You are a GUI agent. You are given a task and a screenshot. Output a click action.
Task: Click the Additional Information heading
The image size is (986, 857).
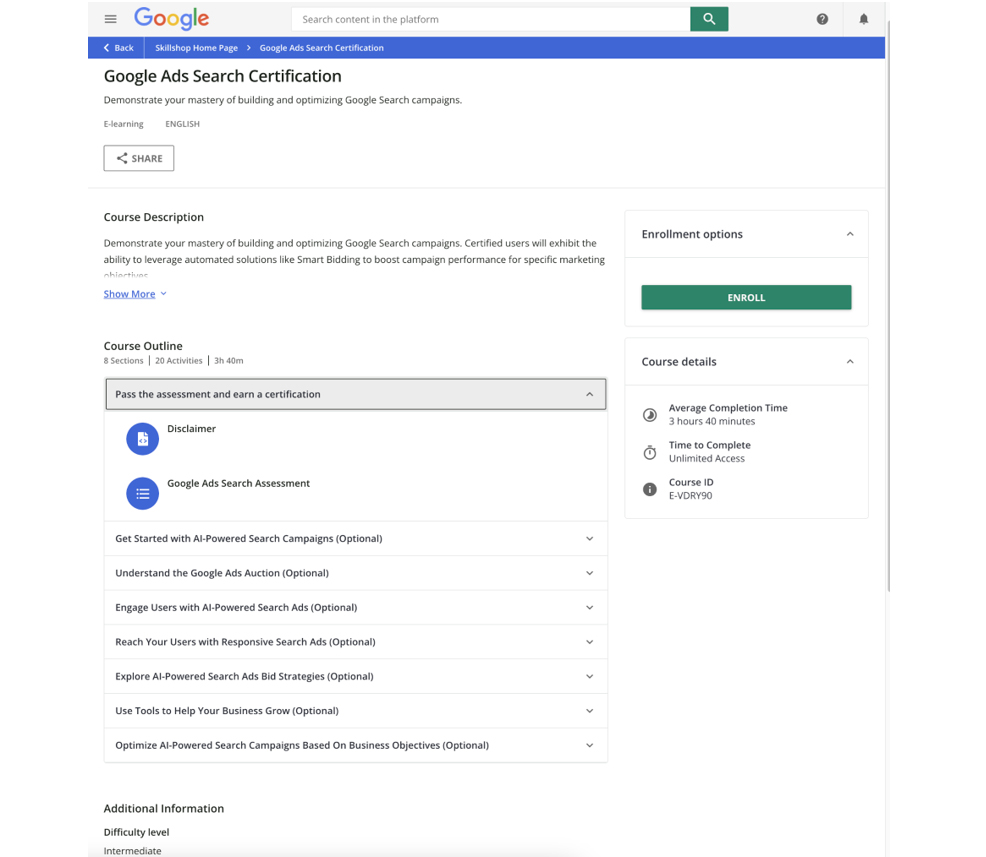(x=163, y=809)
